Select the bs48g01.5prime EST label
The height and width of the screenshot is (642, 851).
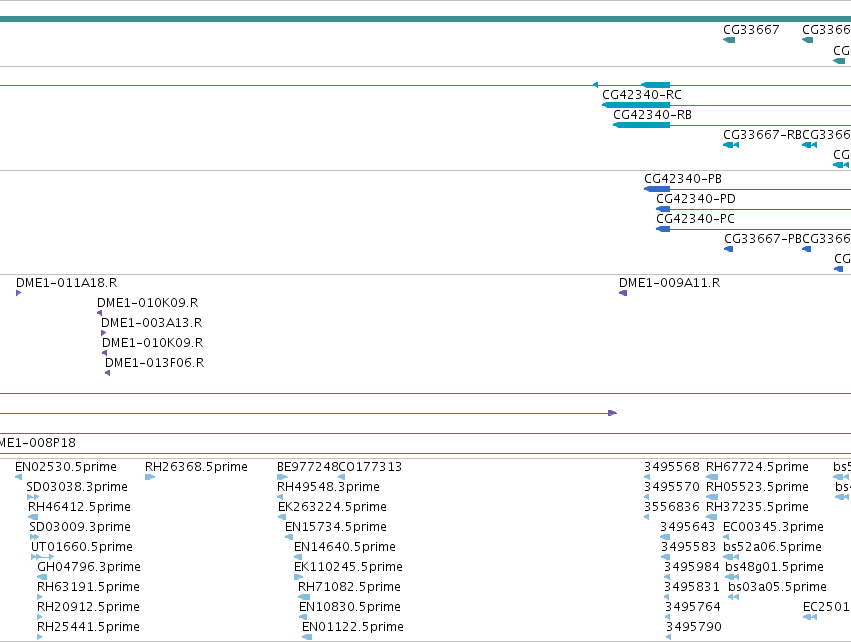click(x=774, y=567)
